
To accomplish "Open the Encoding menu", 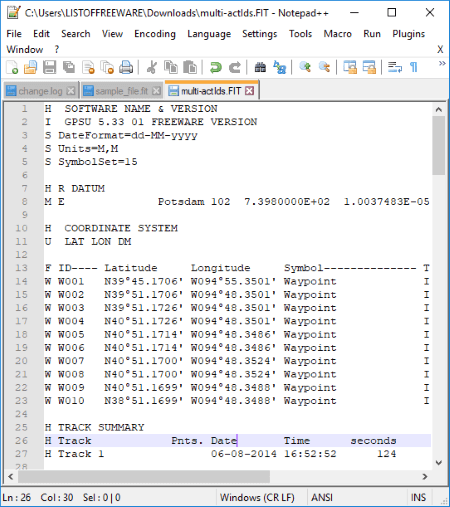I will [x=155, y=34].
